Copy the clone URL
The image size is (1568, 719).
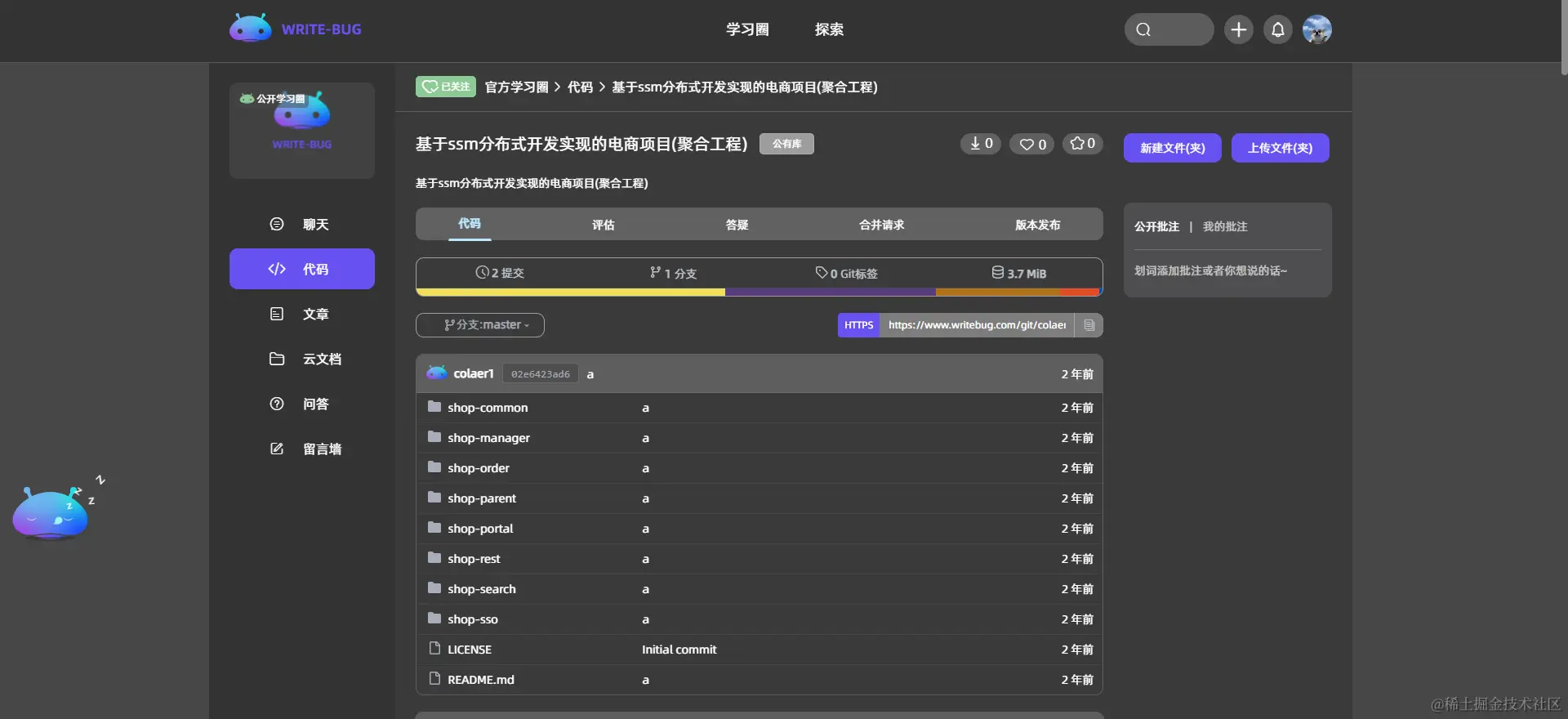(x=1089, y=325)
